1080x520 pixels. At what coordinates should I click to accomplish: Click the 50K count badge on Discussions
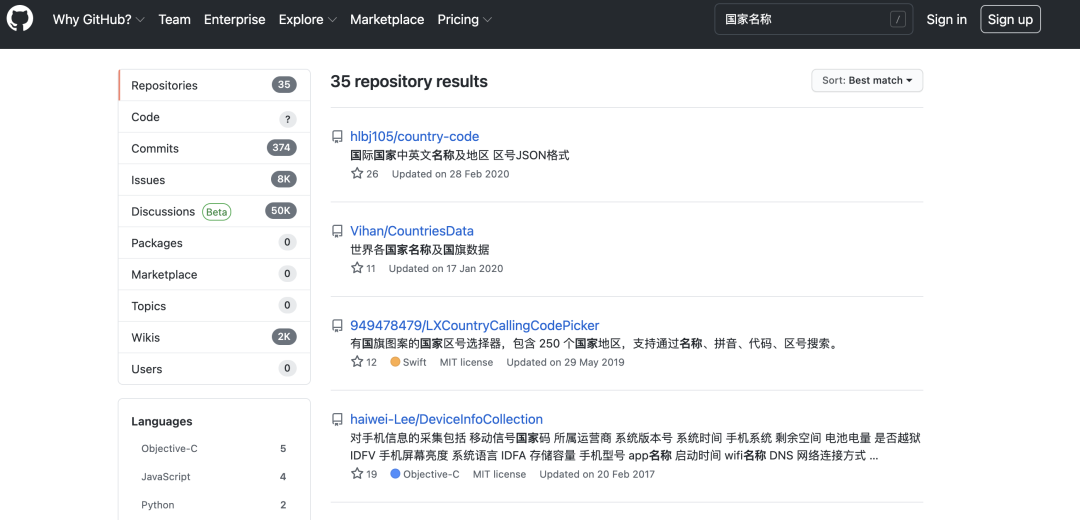coord(281,211)
